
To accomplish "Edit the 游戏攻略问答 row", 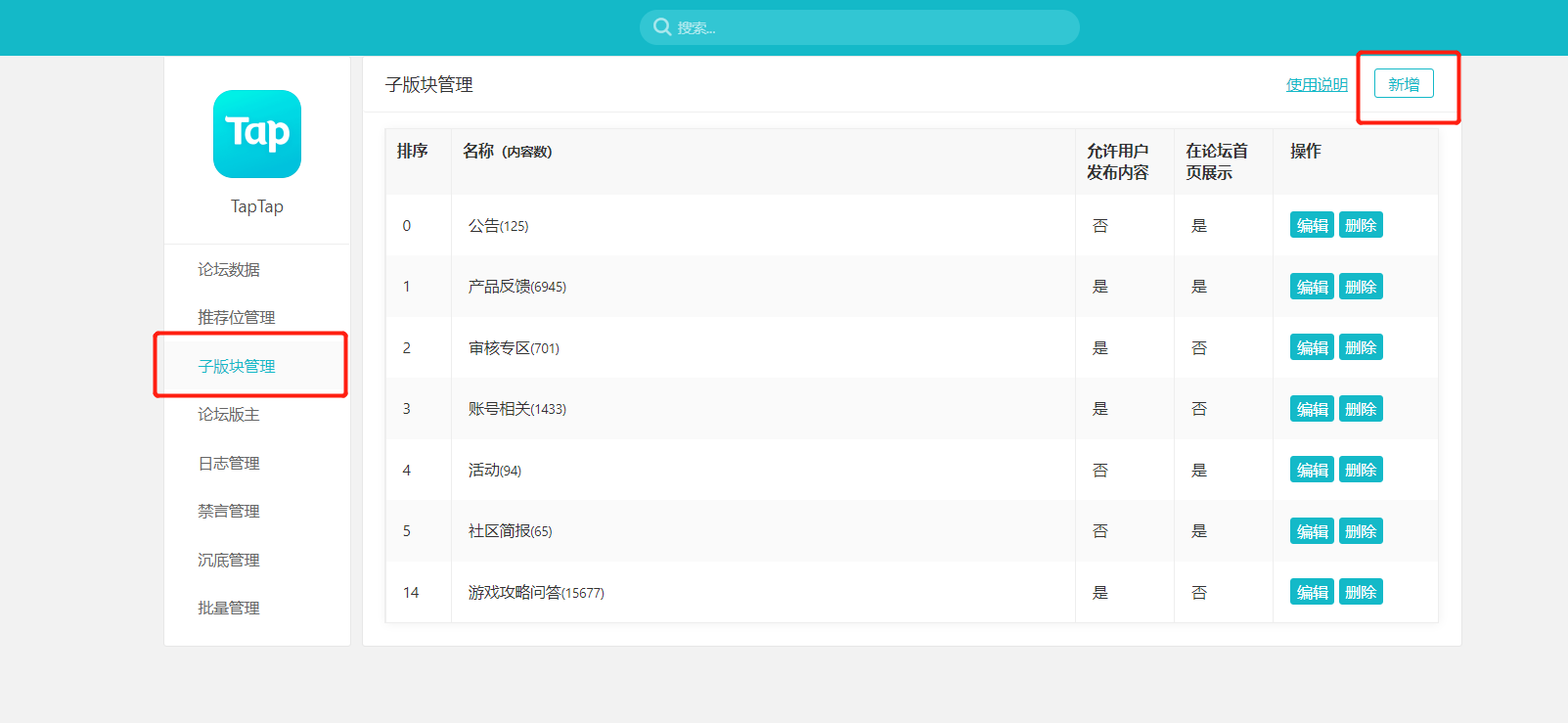I will coord(1312,592).
